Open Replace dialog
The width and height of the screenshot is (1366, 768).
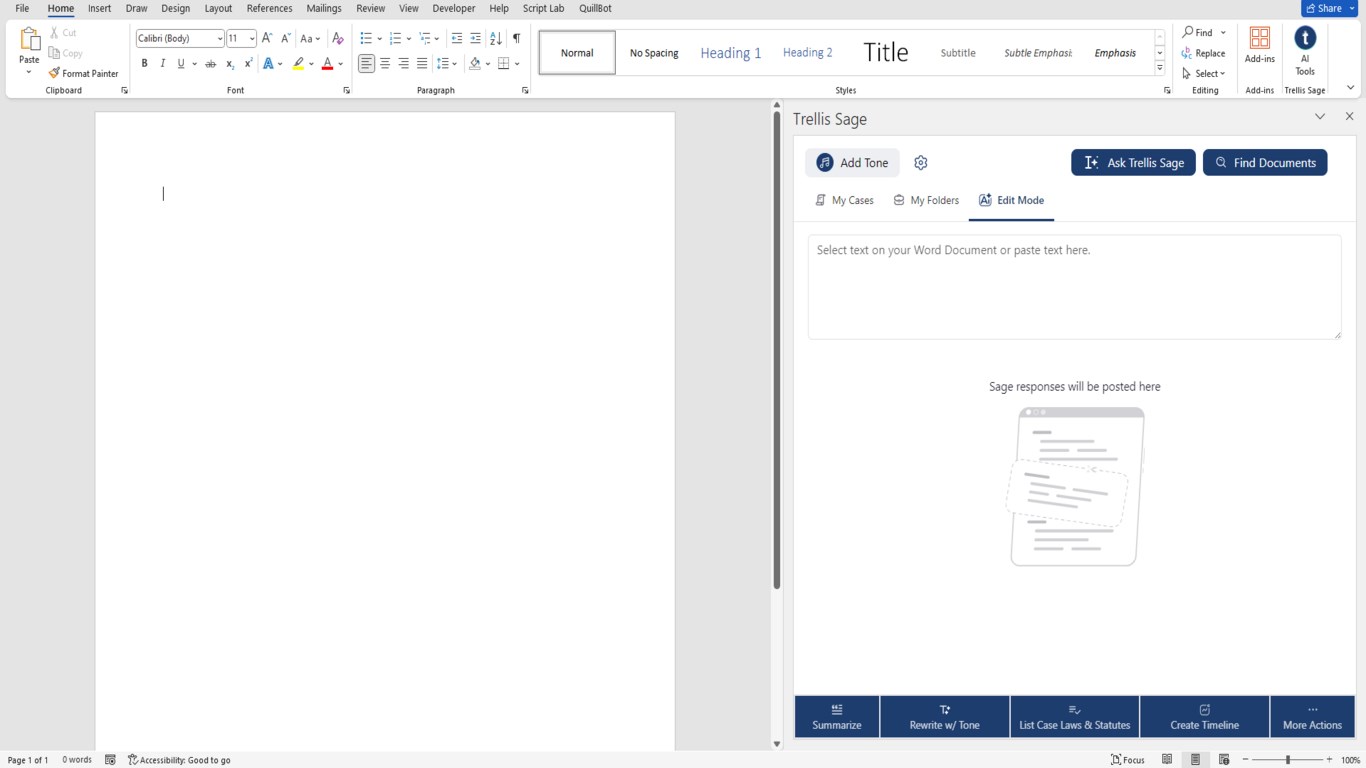point(1203,53)
